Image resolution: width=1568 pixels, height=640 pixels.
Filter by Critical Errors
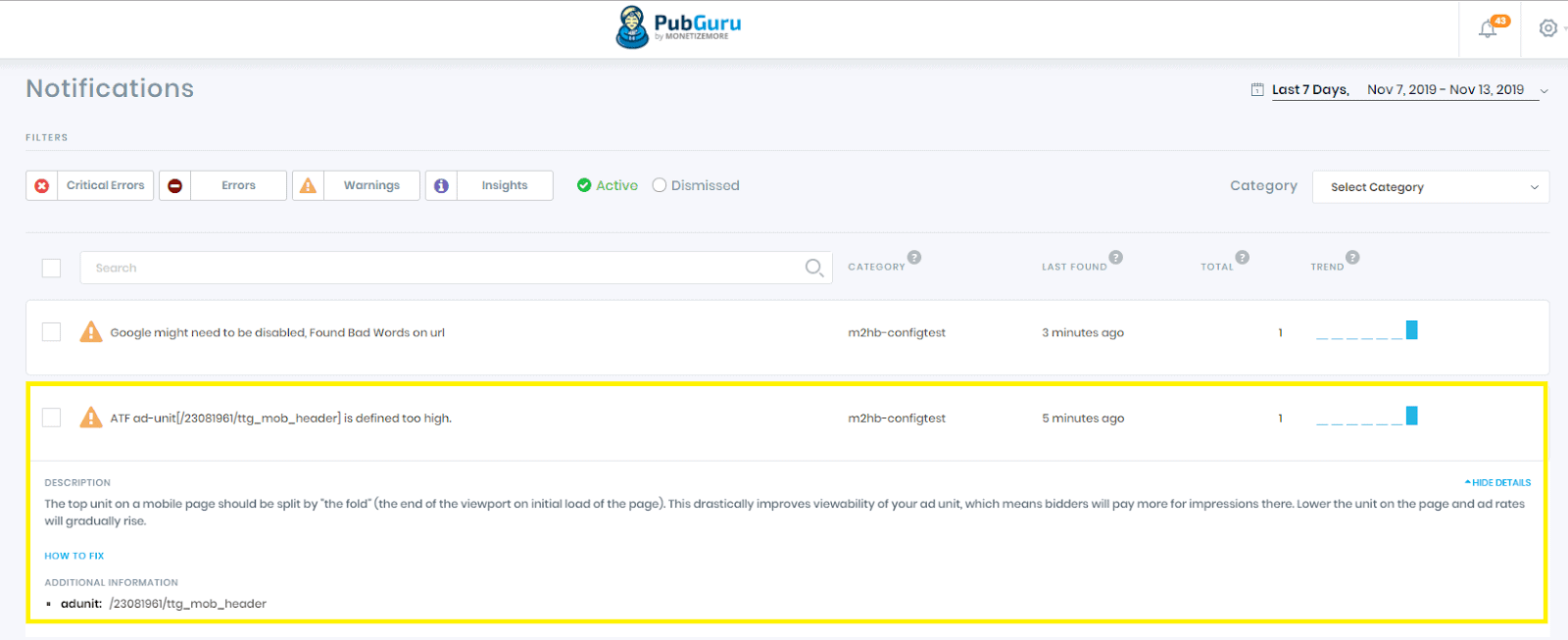point(90,185)
